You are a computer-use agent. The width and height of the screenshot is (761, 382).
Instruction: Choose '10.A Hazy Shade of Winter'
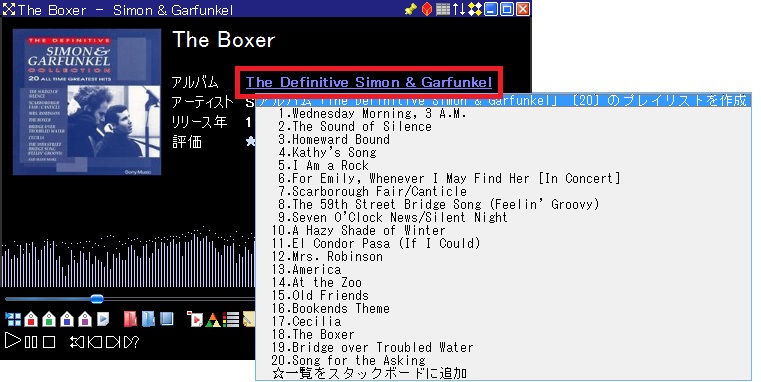coord(503,230)
